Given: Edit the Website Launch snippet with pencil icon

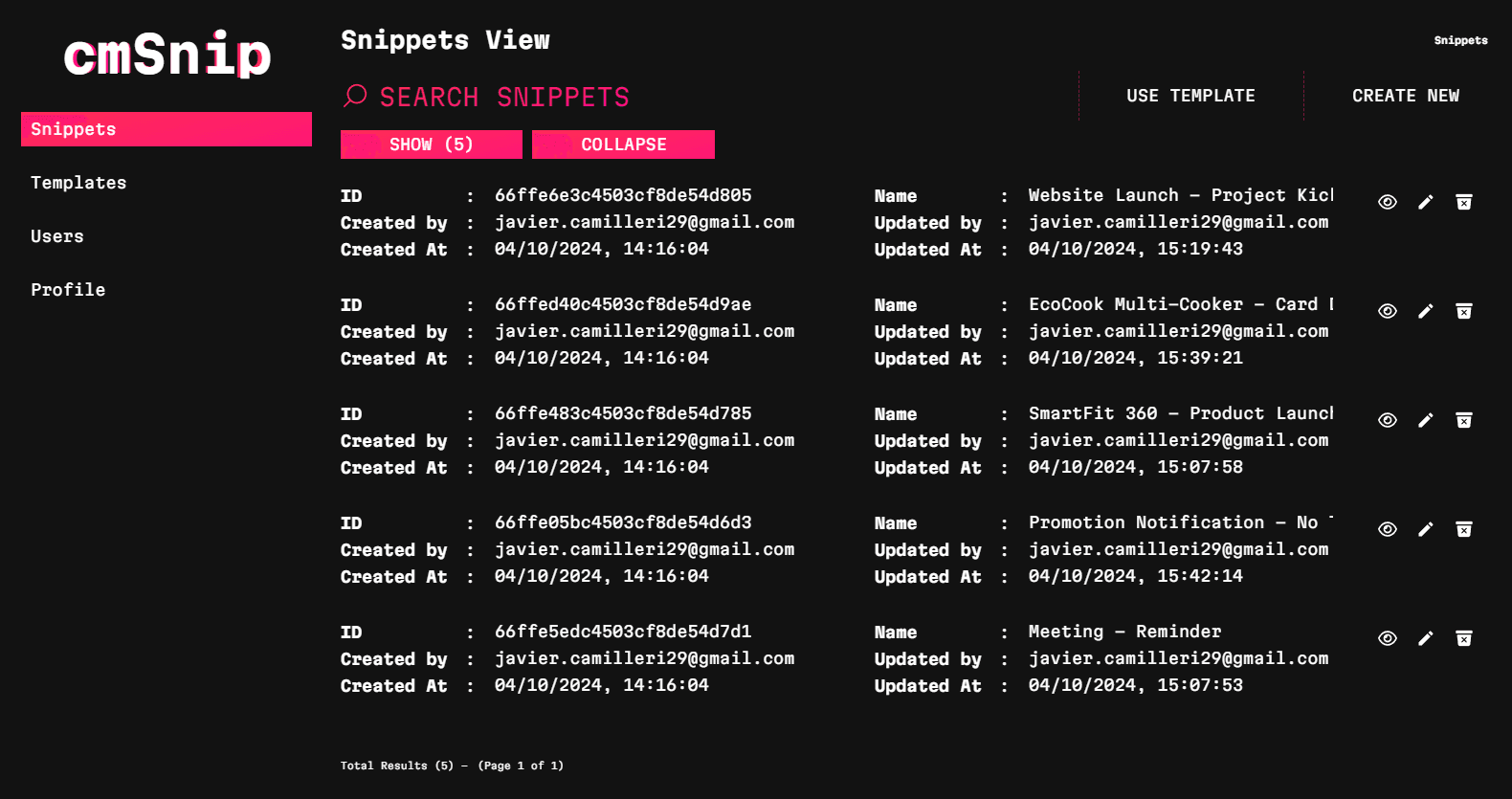Looking at the screenshot, I should (x=1425, y=202).
